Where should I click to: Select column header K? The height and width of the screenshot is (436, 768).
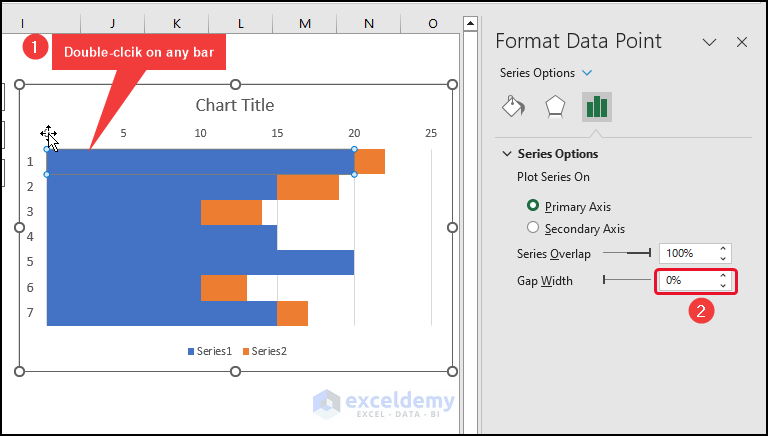point(177,23)
